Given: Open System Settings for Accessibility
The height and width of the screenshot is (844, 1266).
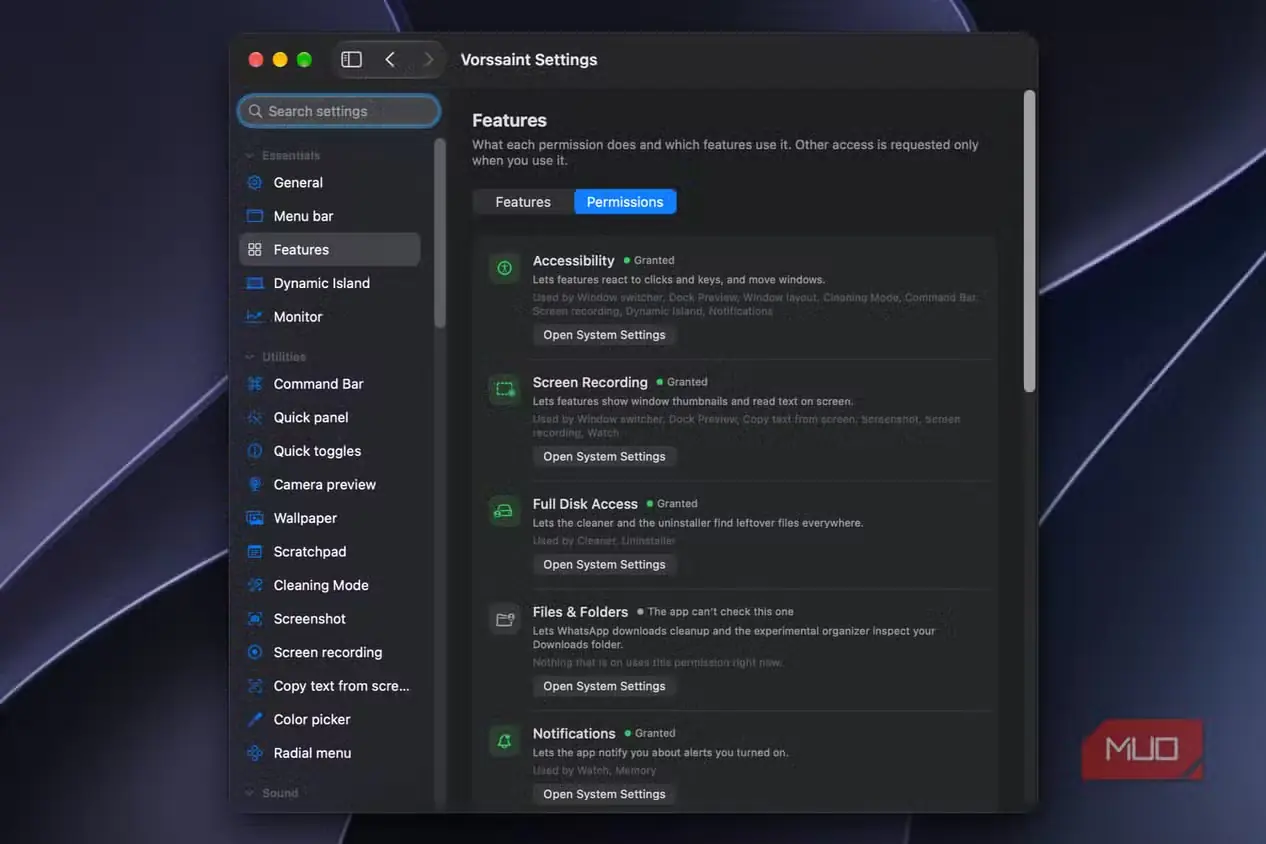Looking at the screenshot, I should [604, 335].
